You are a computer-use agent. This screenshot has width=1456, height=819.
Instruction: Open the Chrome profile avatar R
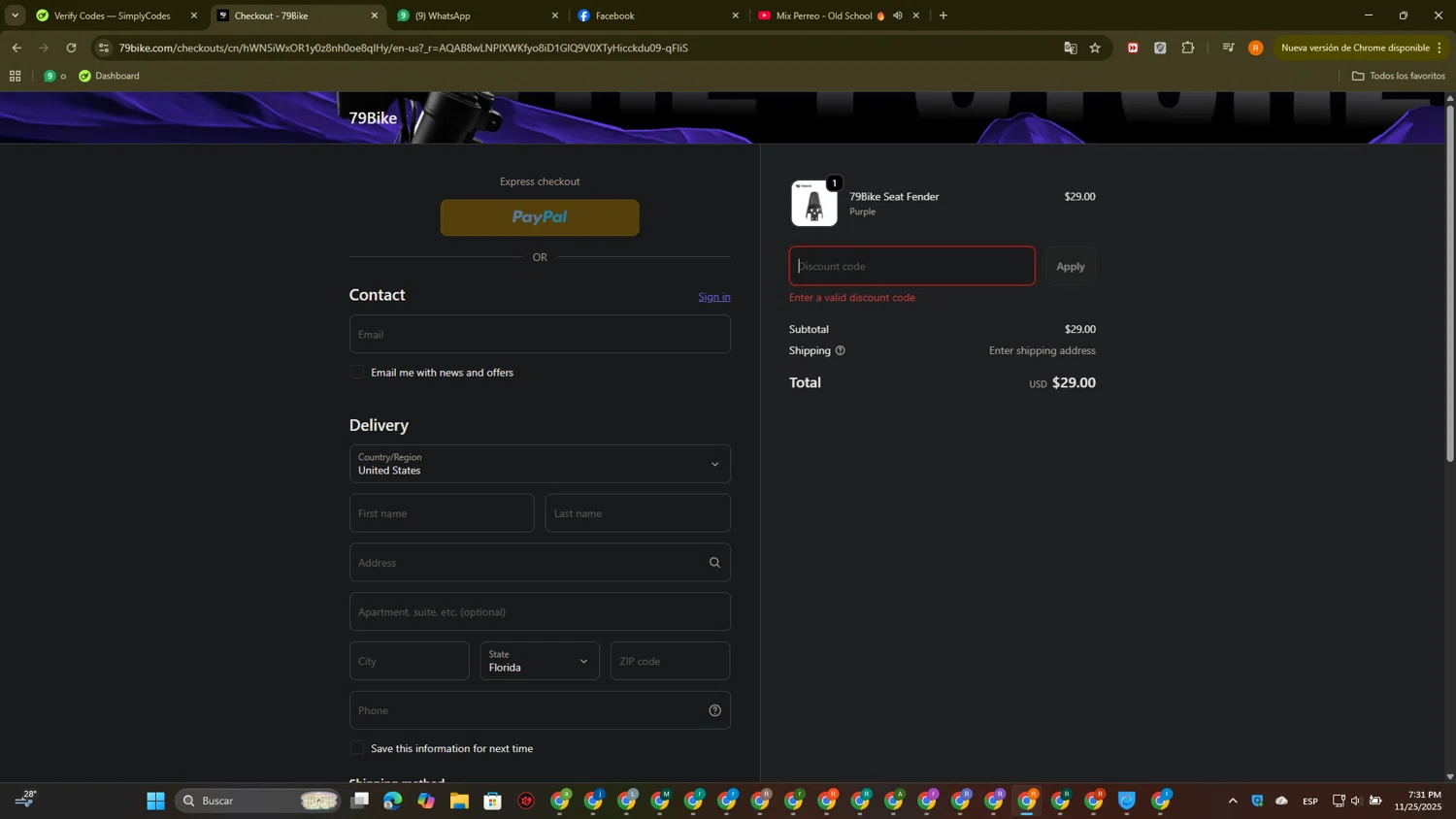click(x=1256, y=48)
